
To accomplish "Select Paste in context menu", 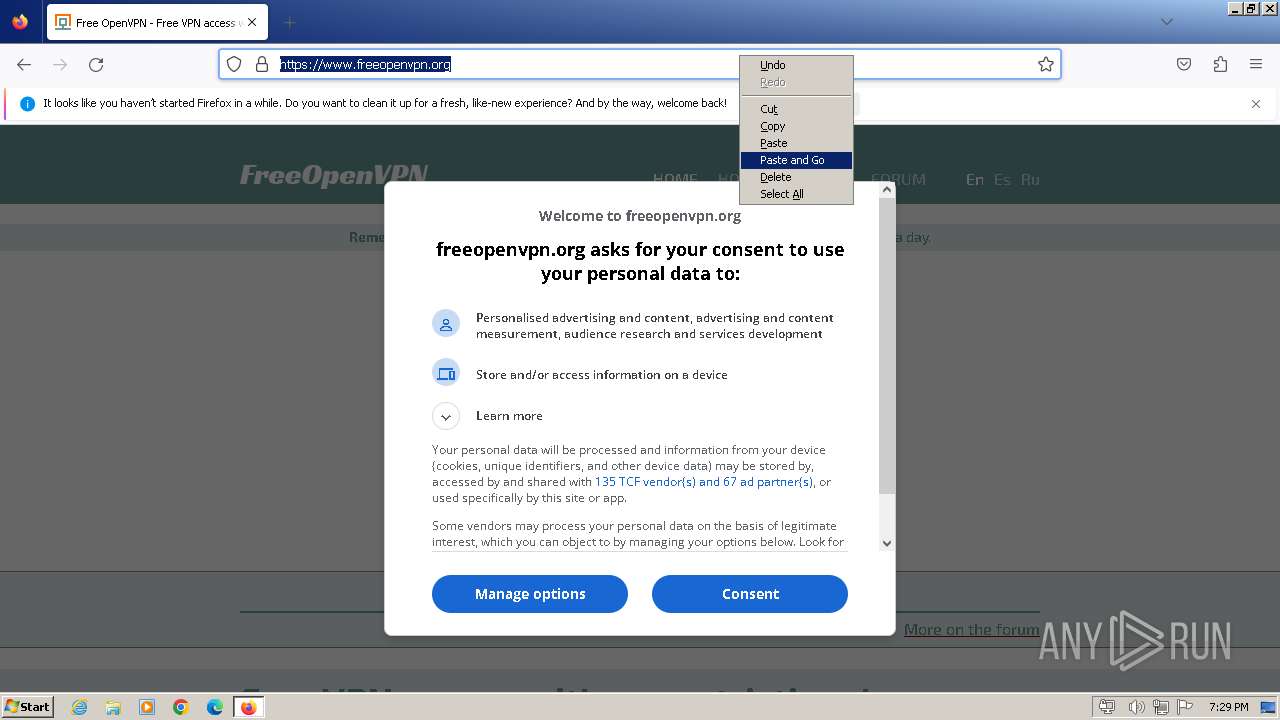I will (x=796, y=143).
